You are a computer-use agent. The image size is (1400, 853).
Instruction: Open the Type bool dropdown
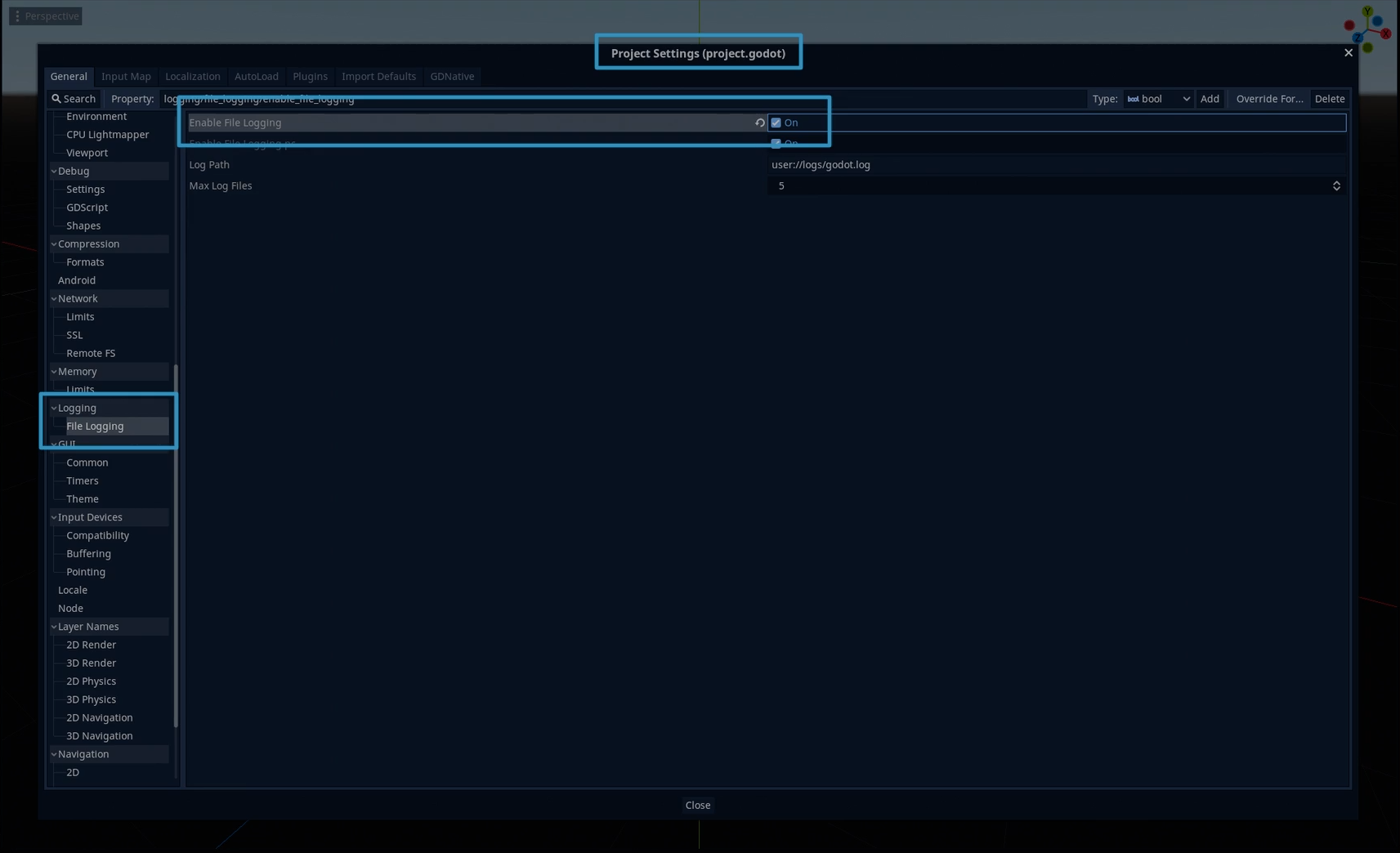click(x=1158, y=99)
